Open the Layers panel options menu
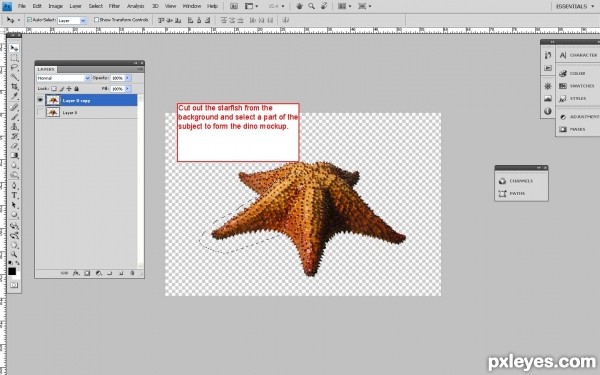The image size is (600, 375). click(140, 69)
